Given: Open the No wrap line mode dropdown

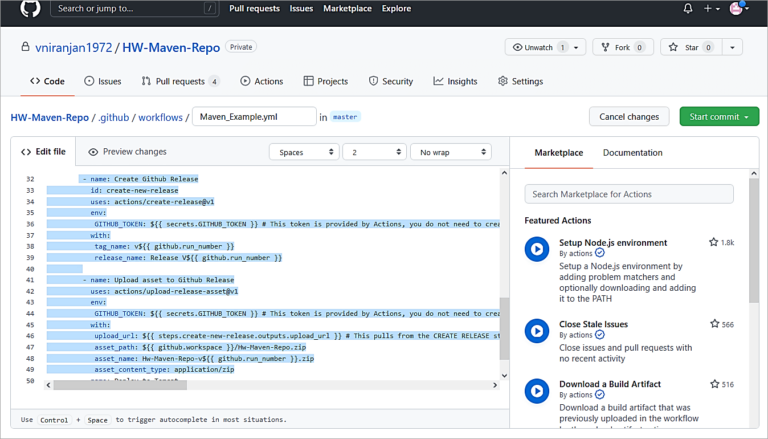Looking at the screenshot, I should (x=450, y=152).
